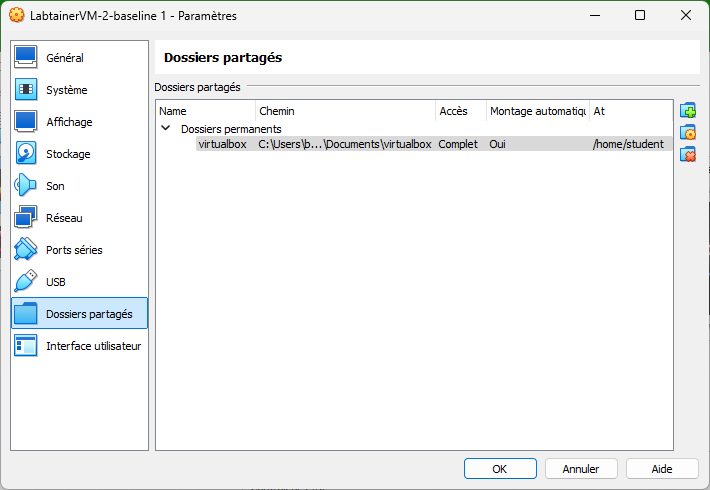Switch to Ports séries settings
The image size is (710, 490).
coord(73,250)
